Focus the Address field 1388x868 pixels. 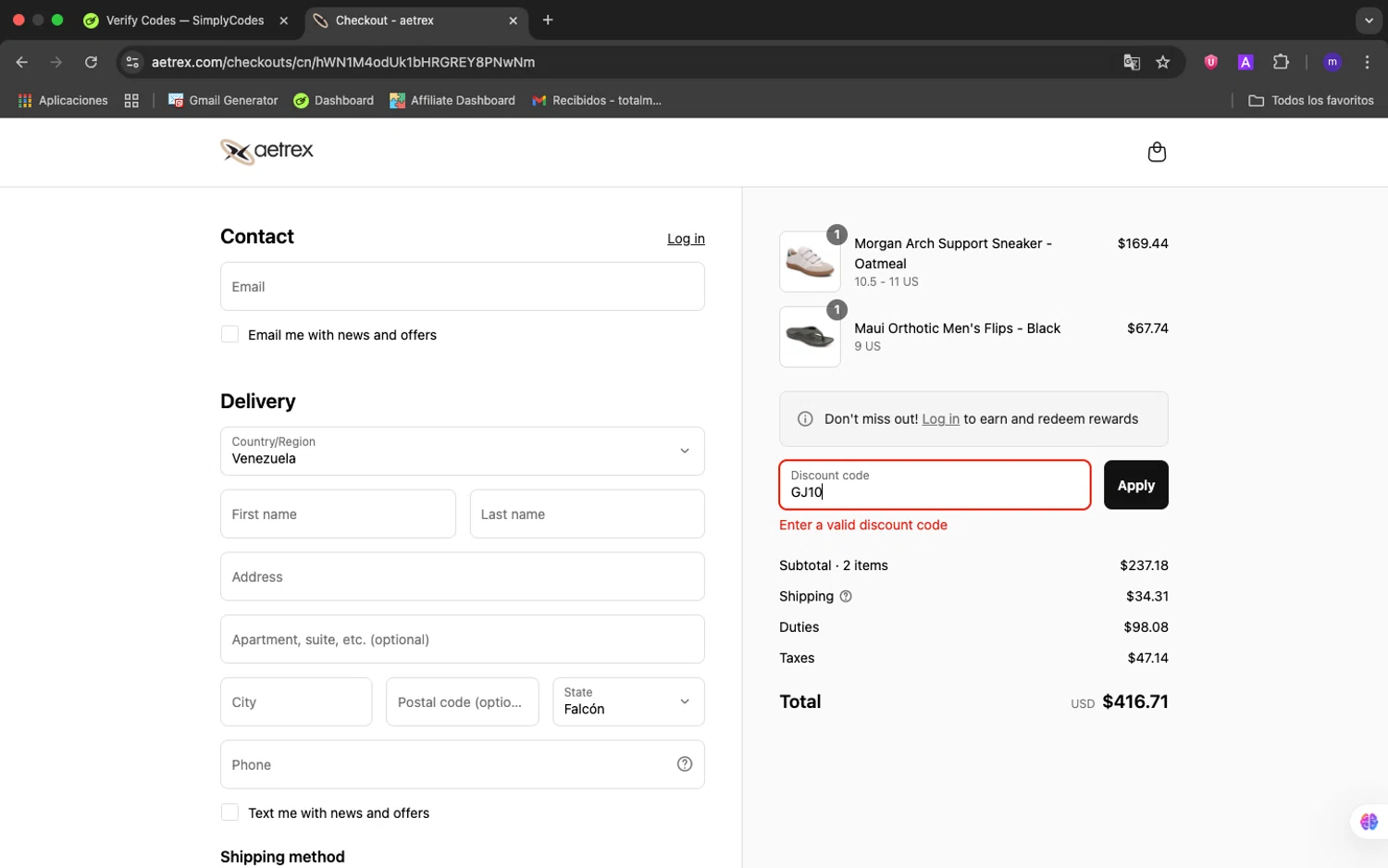[463, 577]
